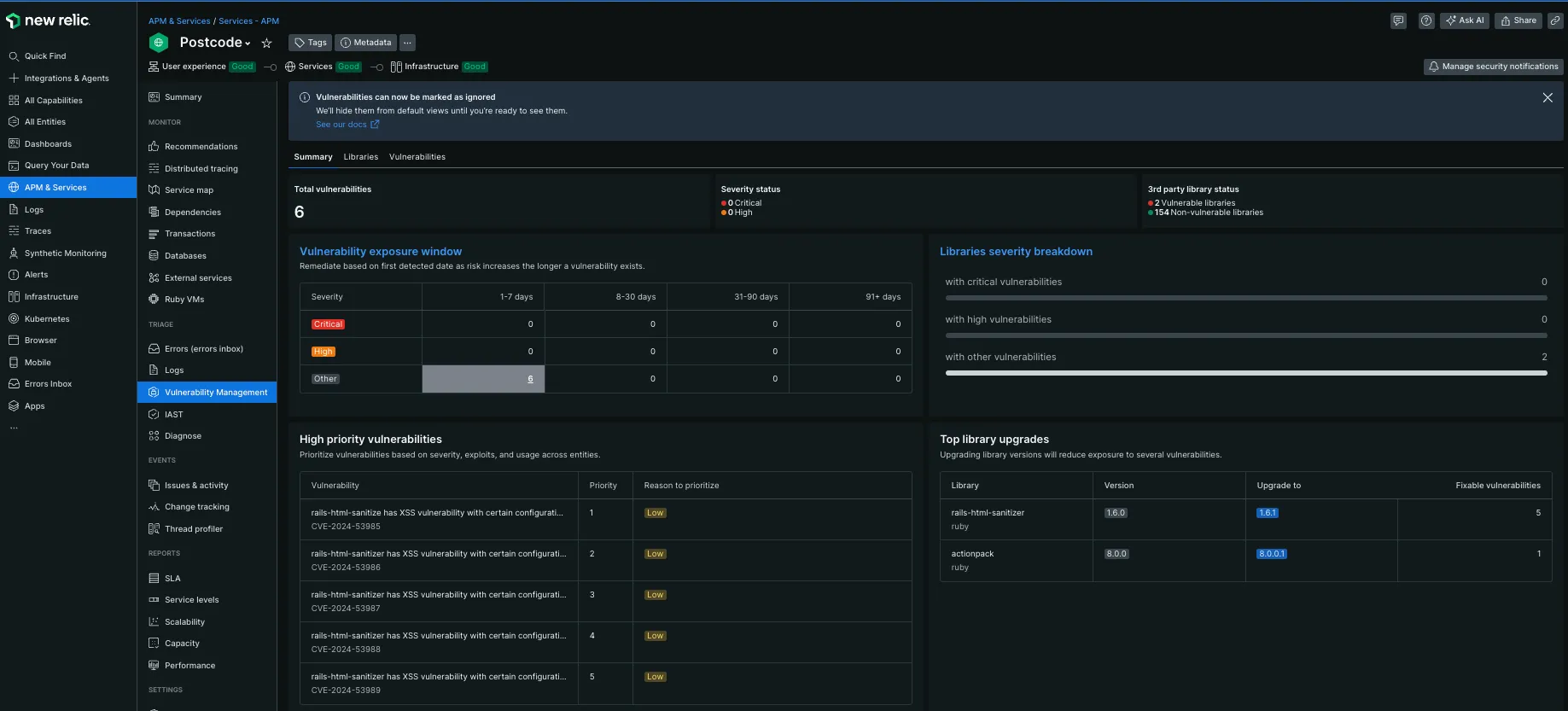Favorite the Postcode entity with the star
Screen dimensions: 1568x711
266,43
